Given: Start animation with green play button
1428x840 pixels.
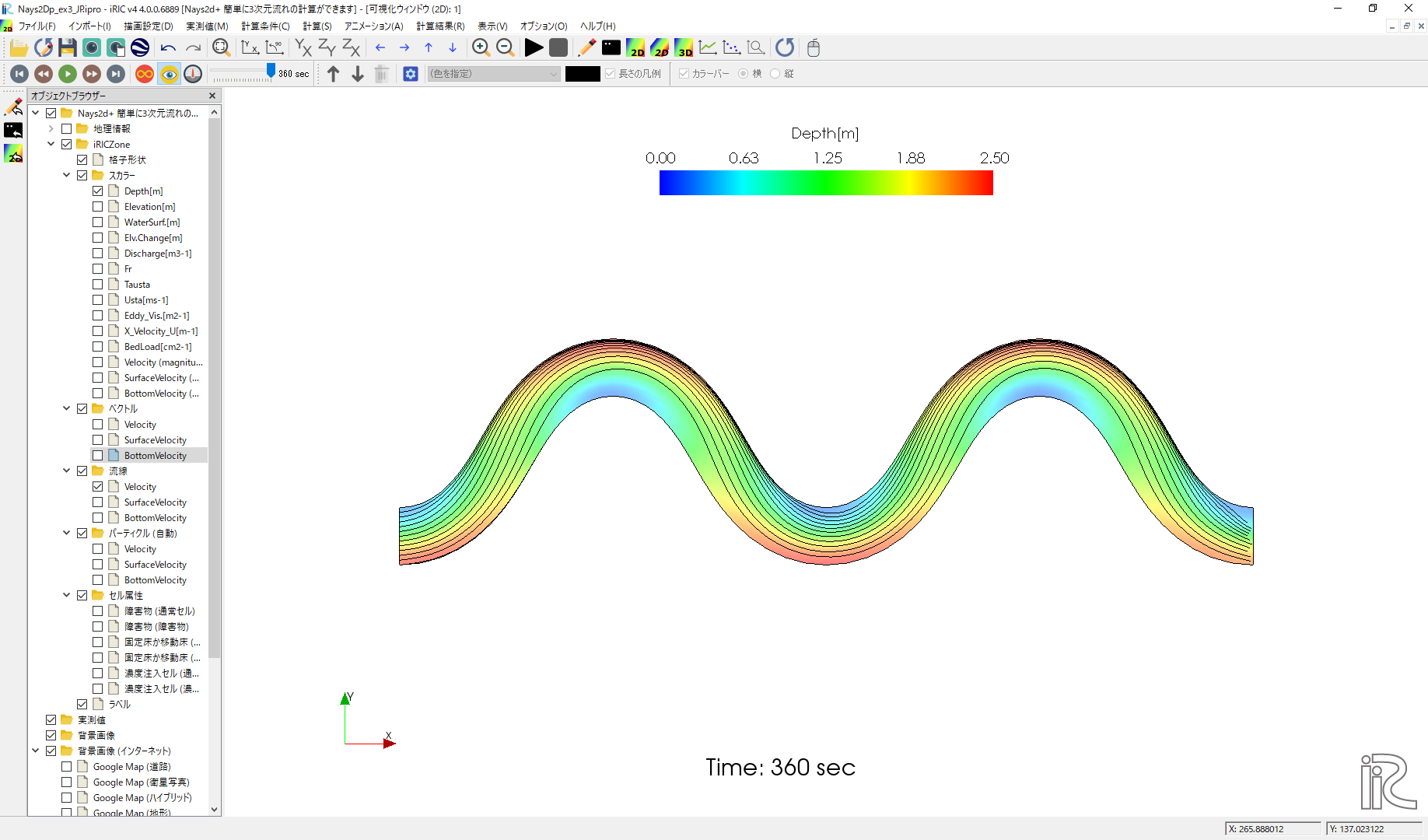Looking at the screenshot, I should pyautogui.click(x=68, y=74).
